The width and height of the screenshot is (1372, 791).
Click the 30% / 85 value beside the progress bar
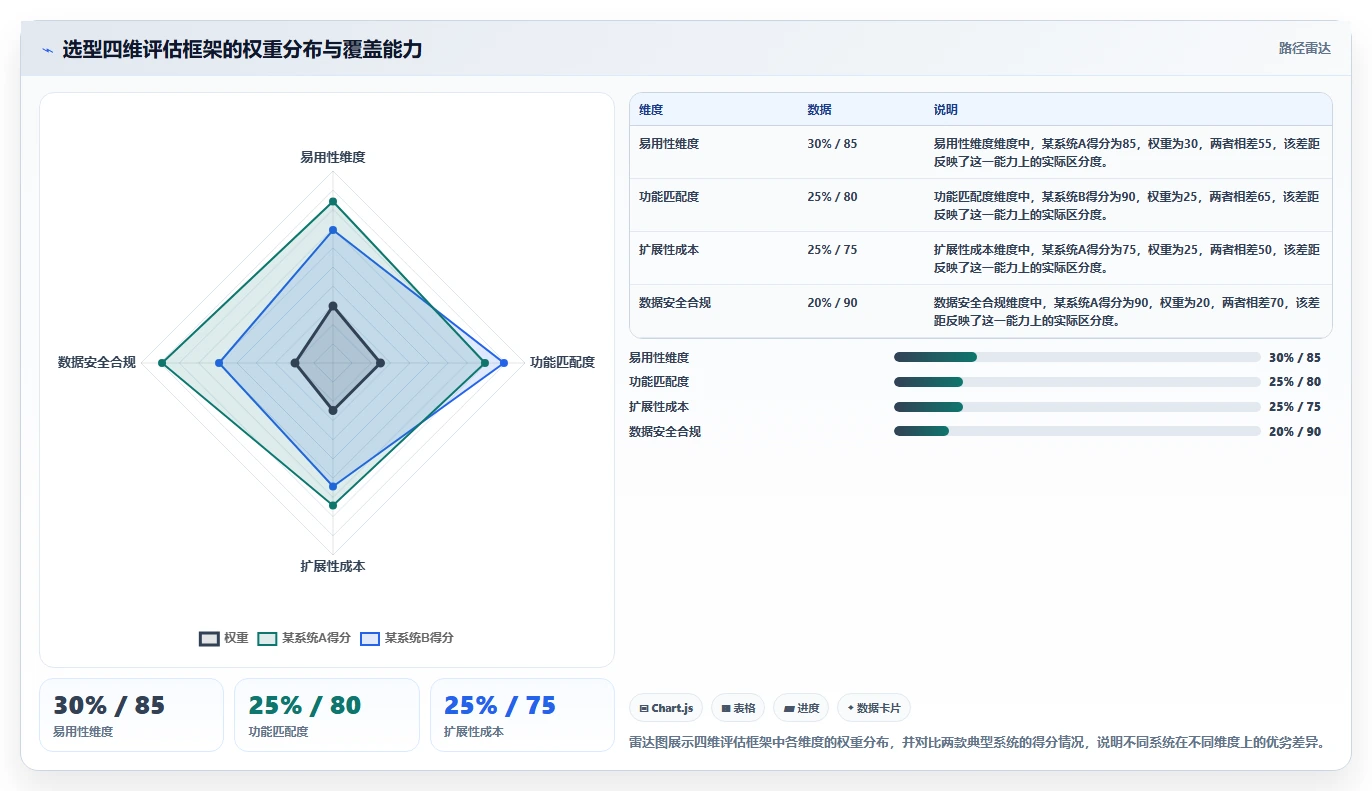[x=1294, y=358]
